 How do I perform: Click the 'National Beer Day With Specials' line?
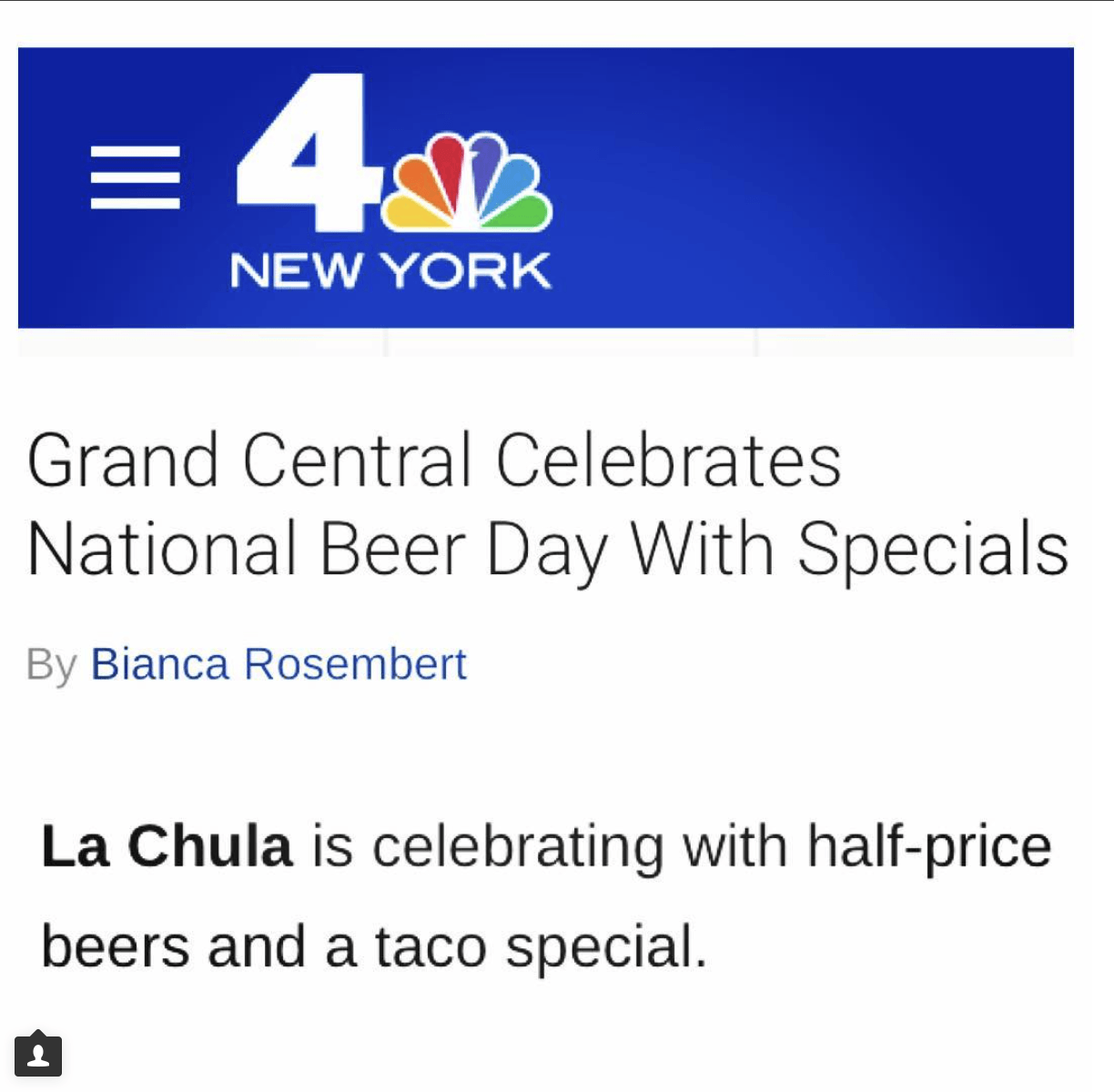(x=547, y=551)
